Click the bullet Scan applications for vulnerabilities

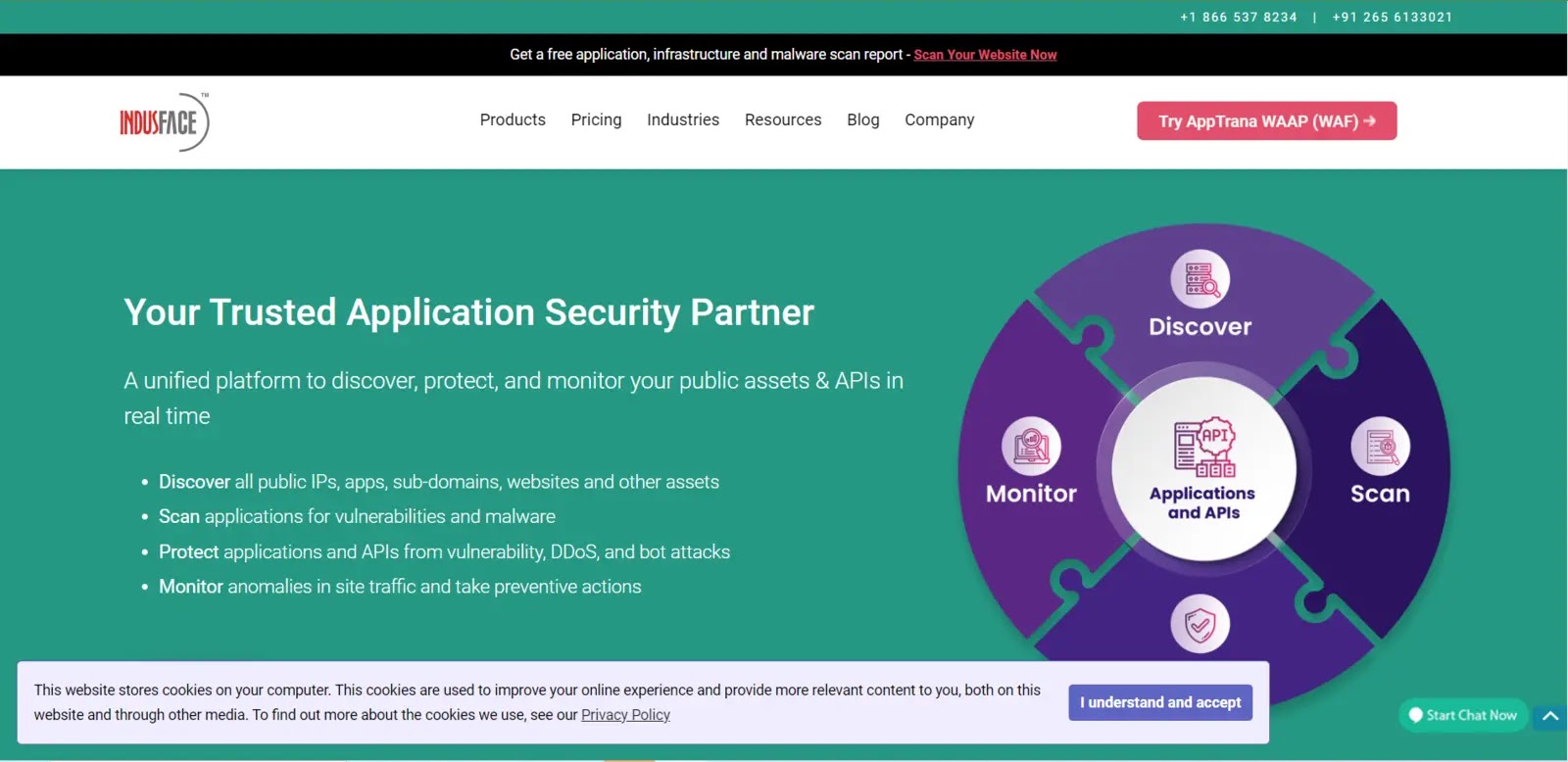coord(357,516)
